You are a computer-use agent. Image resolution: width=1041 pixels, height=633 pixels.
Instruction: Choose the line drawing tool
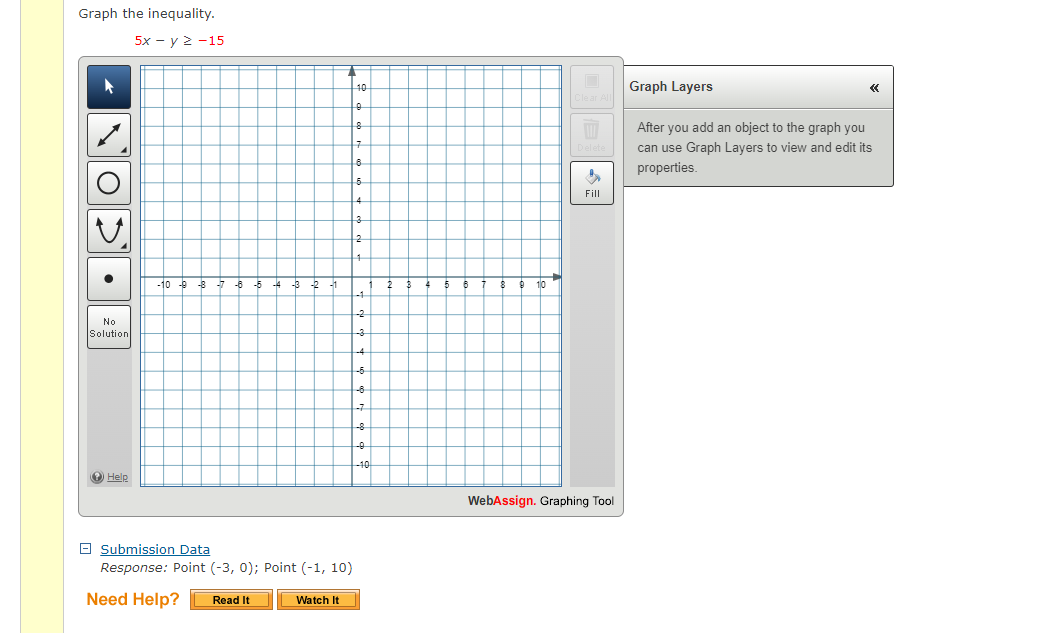tap(109, 135)
